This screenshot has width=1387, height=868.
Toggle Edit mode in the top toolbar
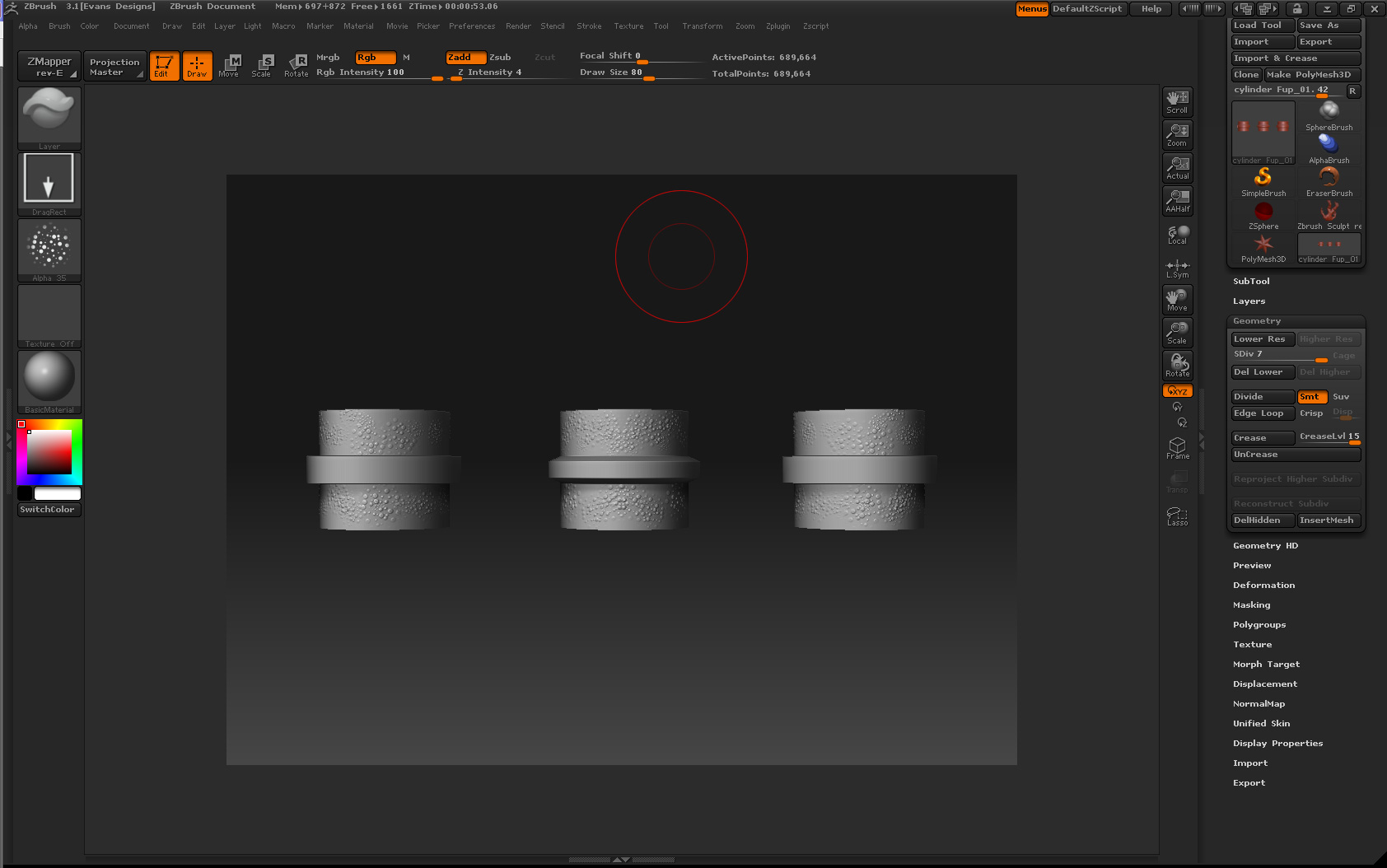click(x=164, y=66)
